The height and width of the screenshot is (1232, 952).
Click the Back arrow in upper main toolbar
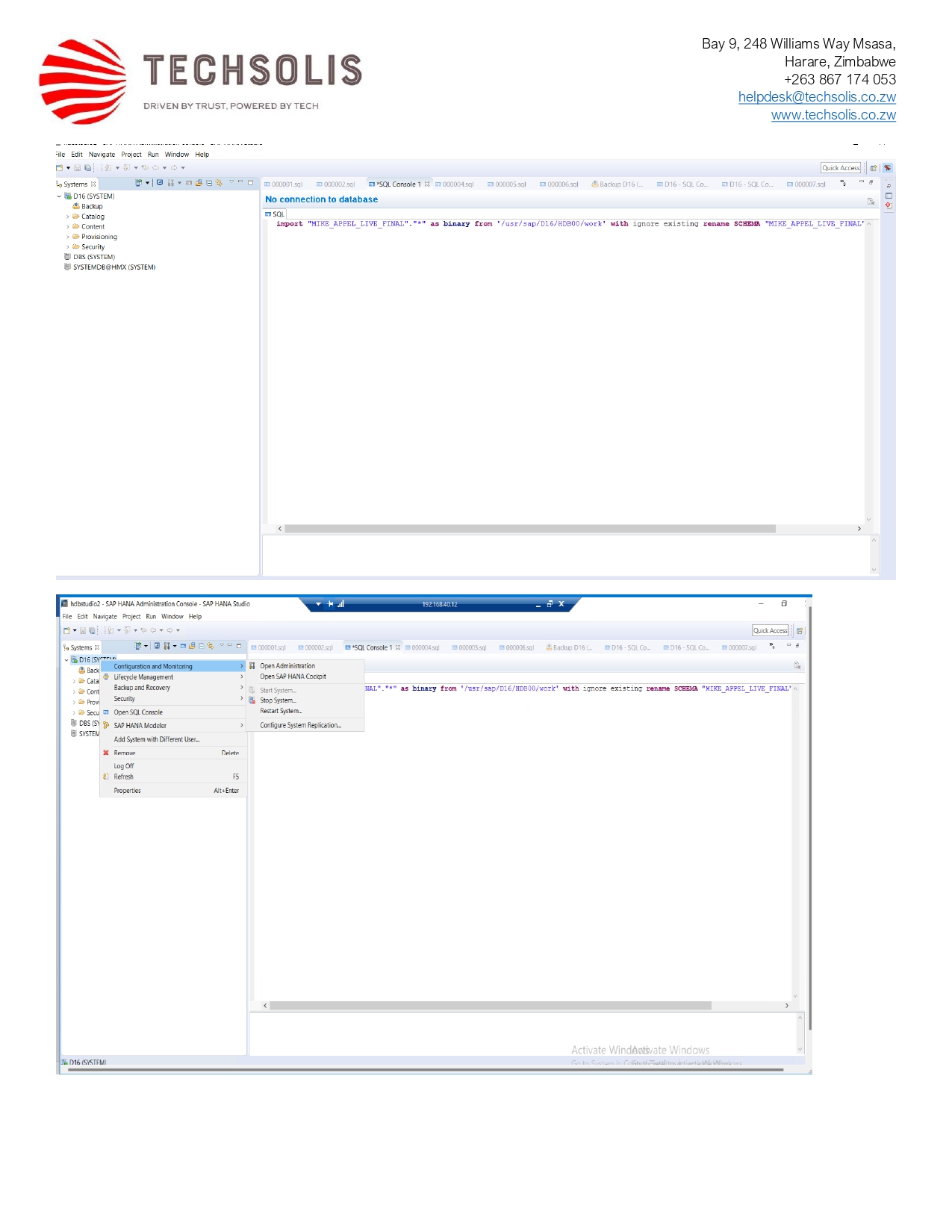[155, 168]
